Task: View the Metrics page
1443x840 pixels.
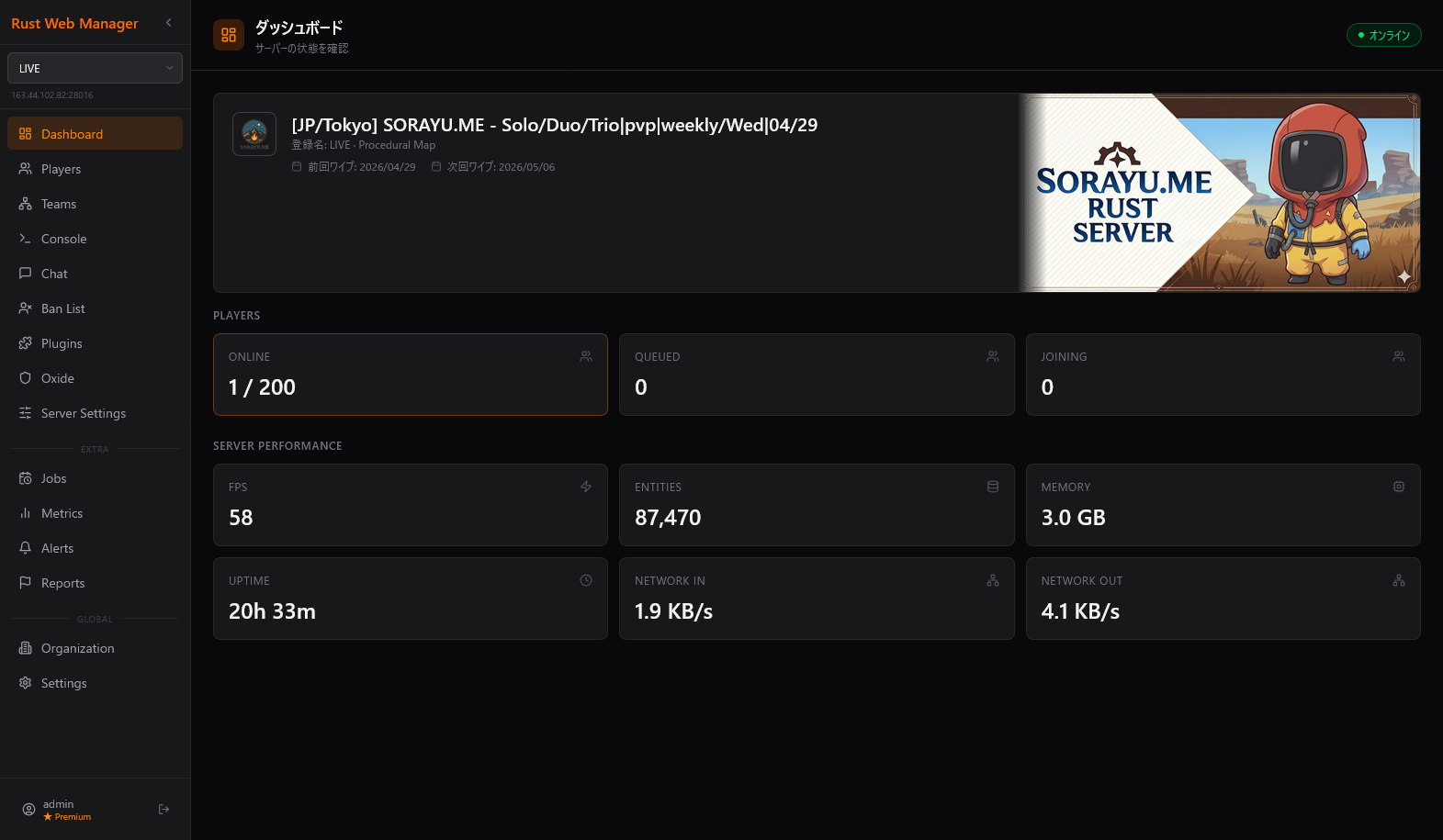Action: [95, 513]
